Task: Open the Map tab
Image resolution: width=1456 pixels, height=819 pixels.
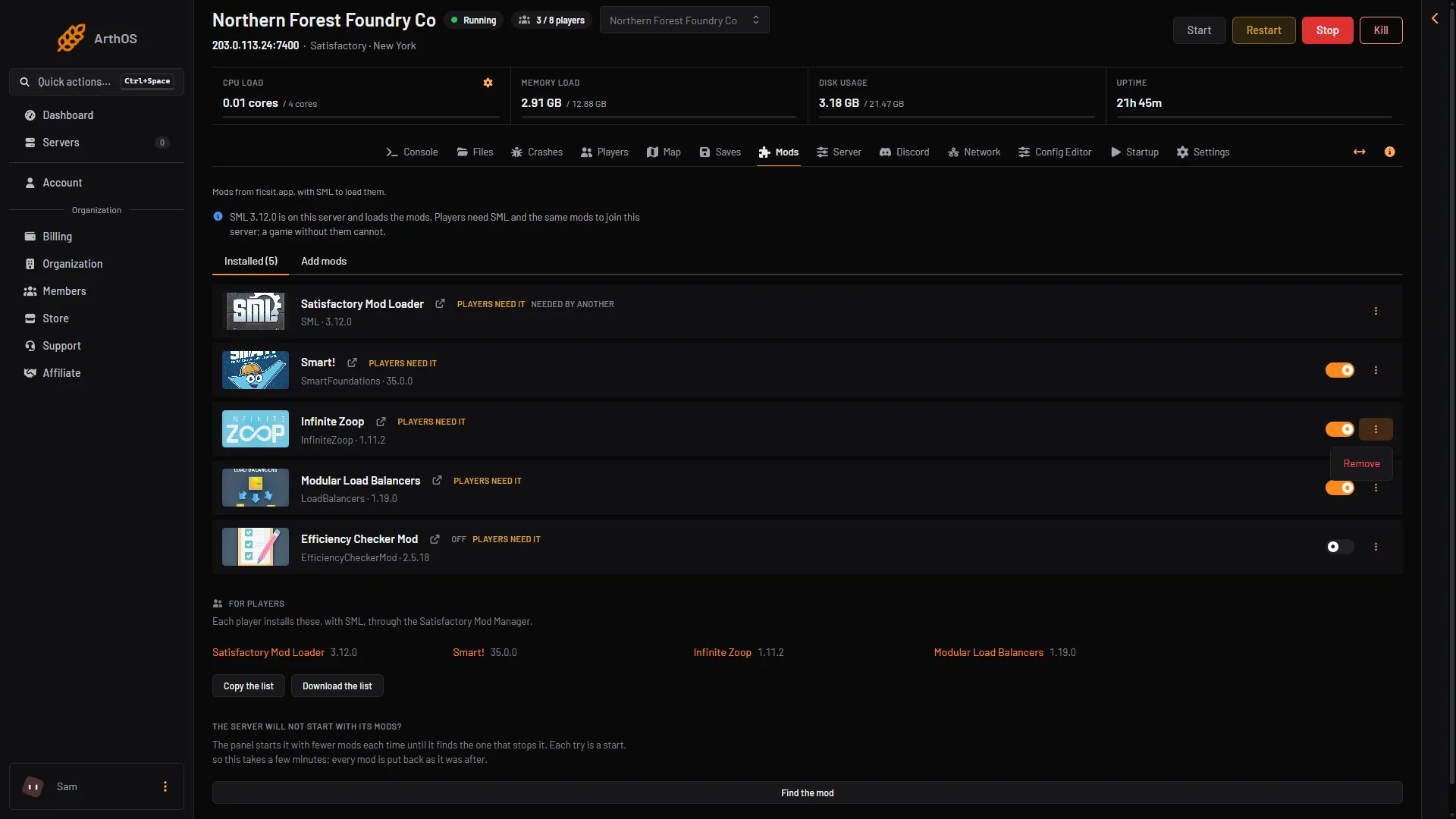Action: point(664,152)
